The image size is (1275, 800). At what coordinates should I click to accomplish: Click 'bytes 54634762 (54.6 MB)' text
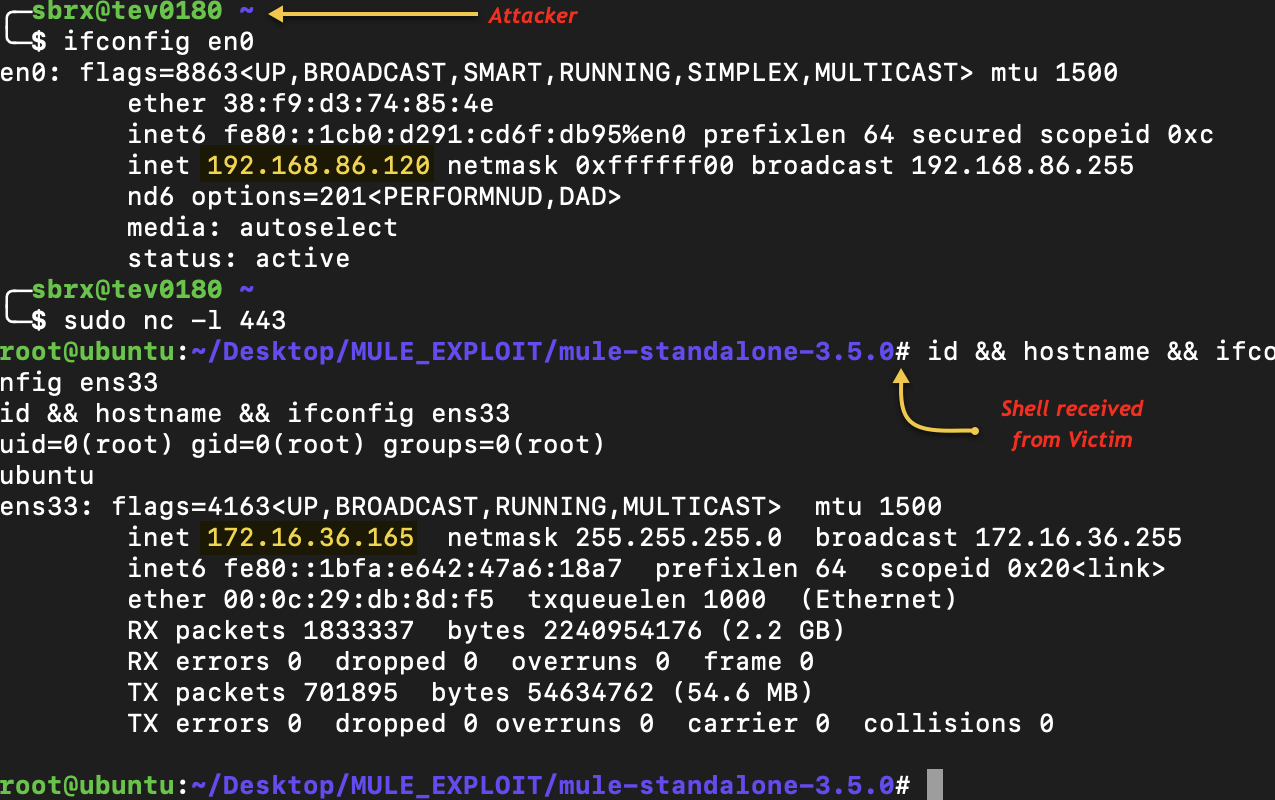(x=623, y=693)
